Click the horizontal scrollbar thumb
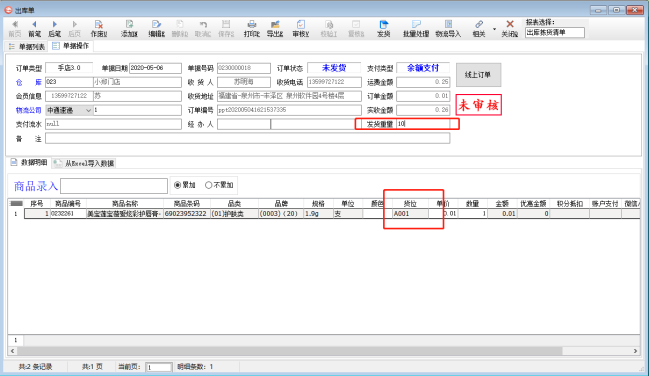 coord(289,351)
